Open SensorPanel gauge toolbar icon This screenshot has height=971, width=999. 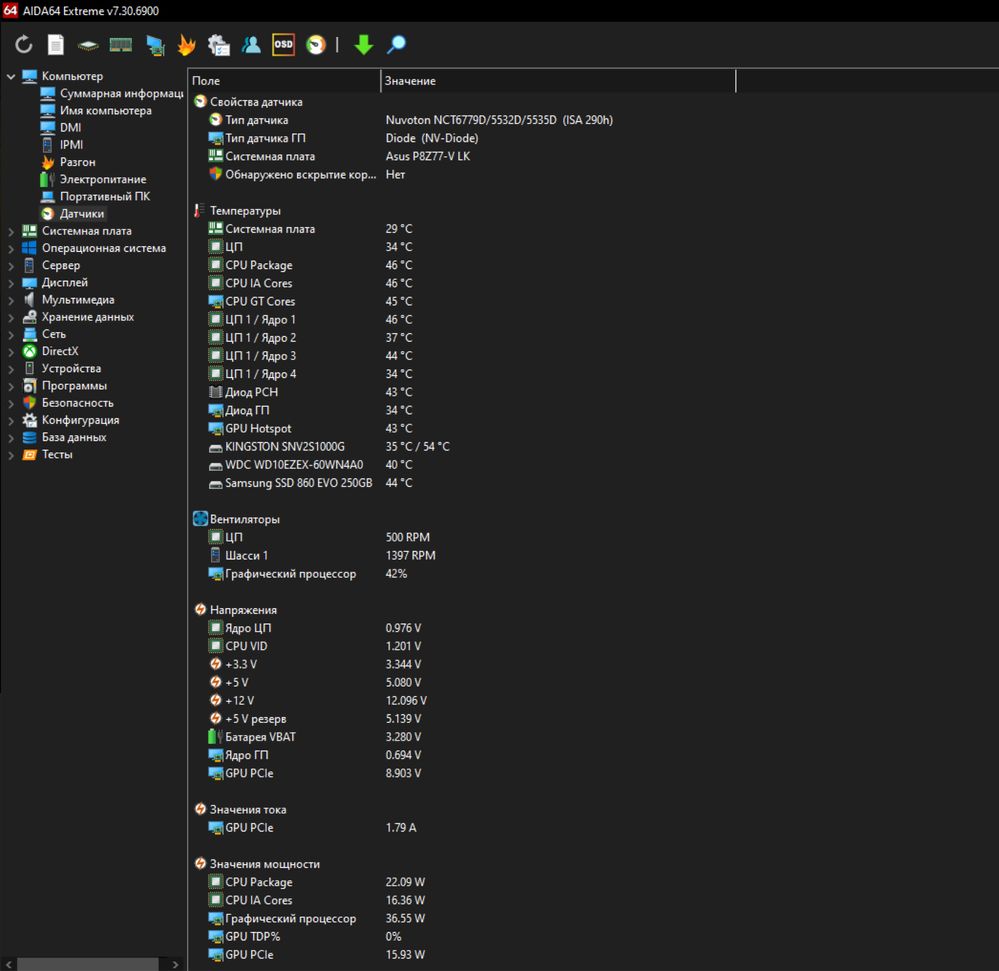click(316, 45)
